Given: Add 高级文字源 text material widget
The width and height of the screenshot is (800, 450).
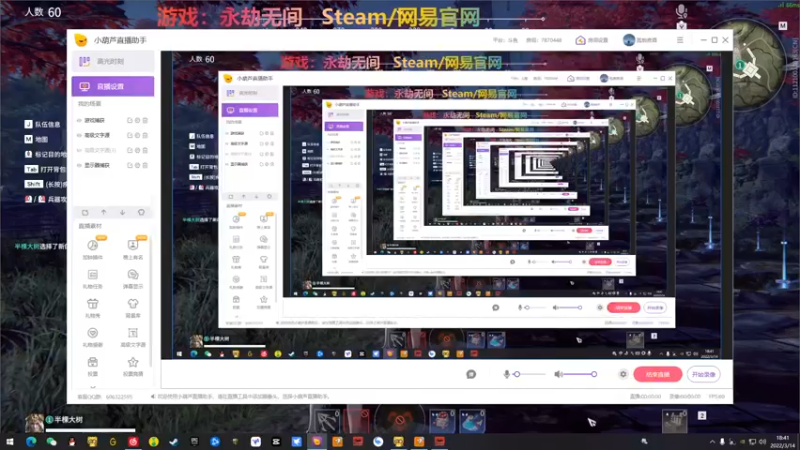Looking at the screenshot, I should coord(133,337).
